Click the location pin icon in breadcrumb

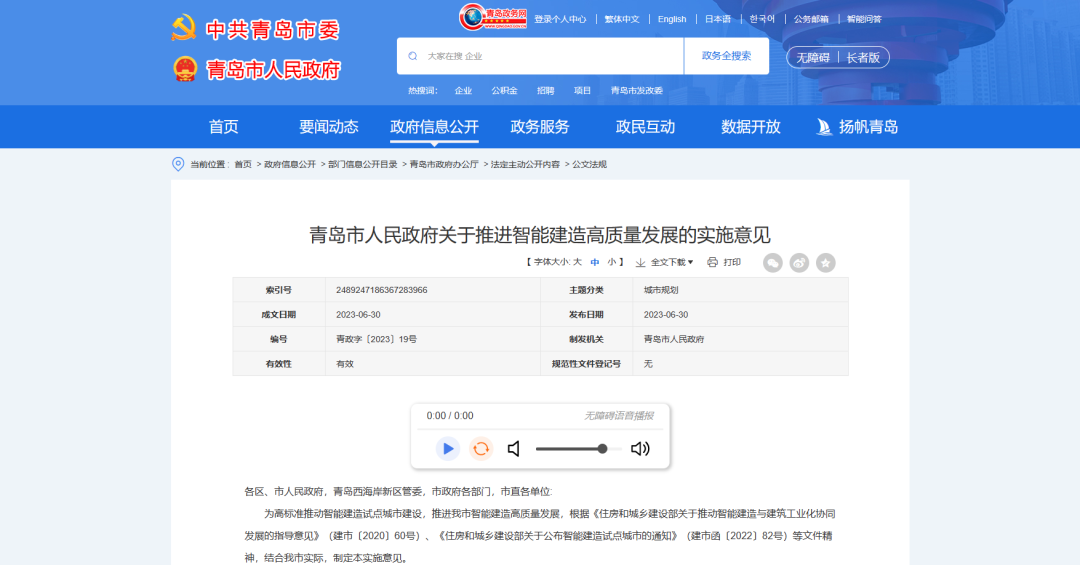tap(178, 164)
